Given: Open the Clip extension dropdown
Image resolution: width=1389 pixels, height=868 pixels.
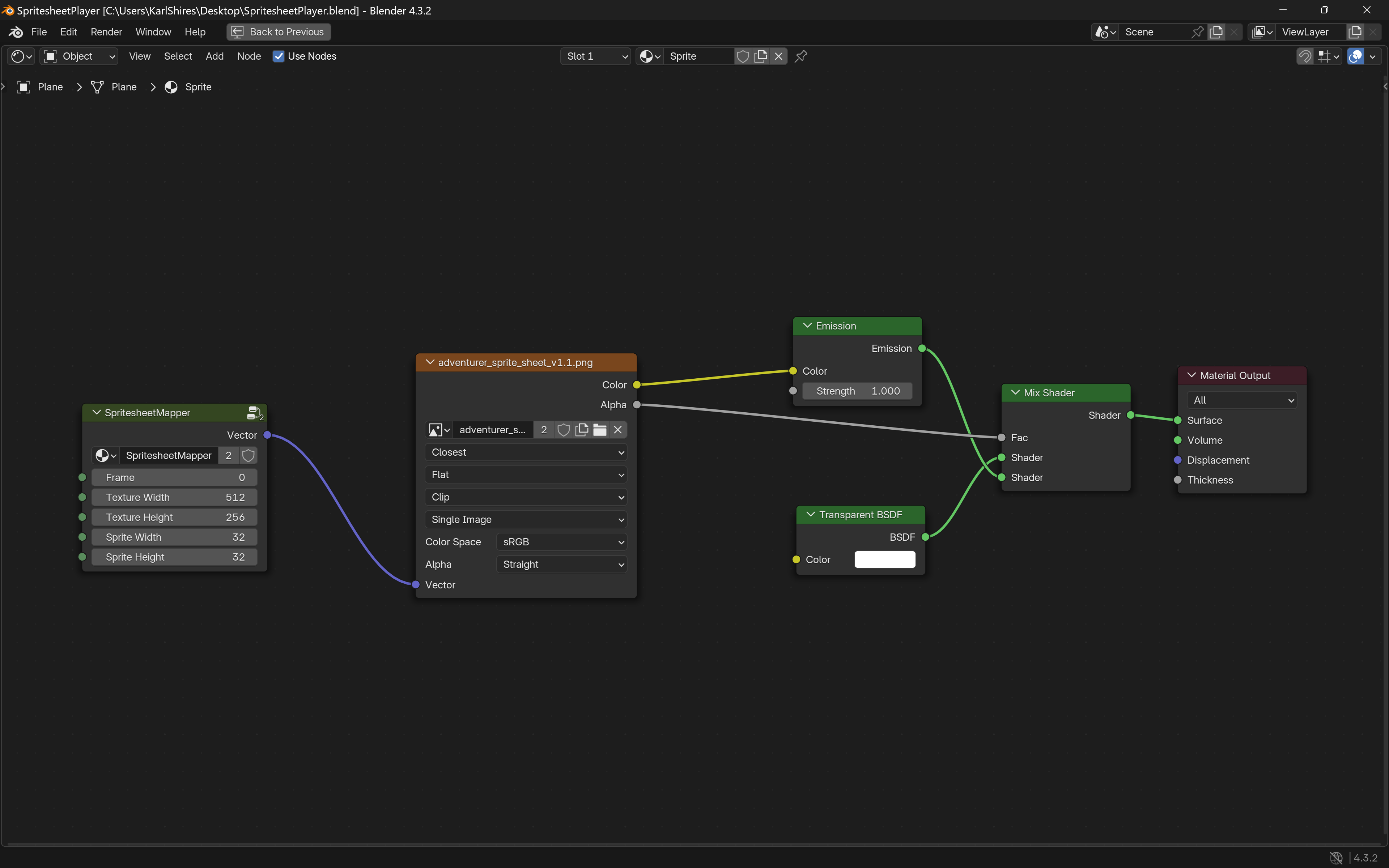Looking at the screenshot, I should (x=526, y=497).
